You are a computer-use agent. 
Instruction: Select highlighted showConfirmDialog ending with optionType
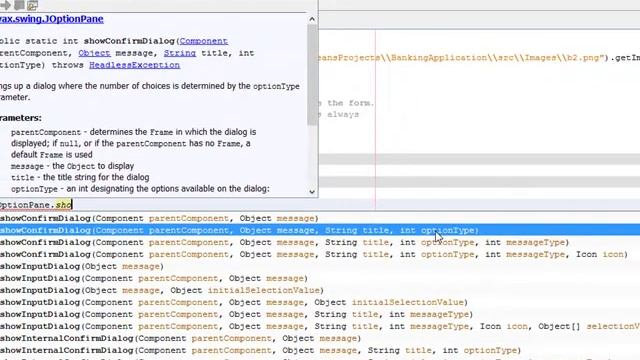tap(320, 230)
